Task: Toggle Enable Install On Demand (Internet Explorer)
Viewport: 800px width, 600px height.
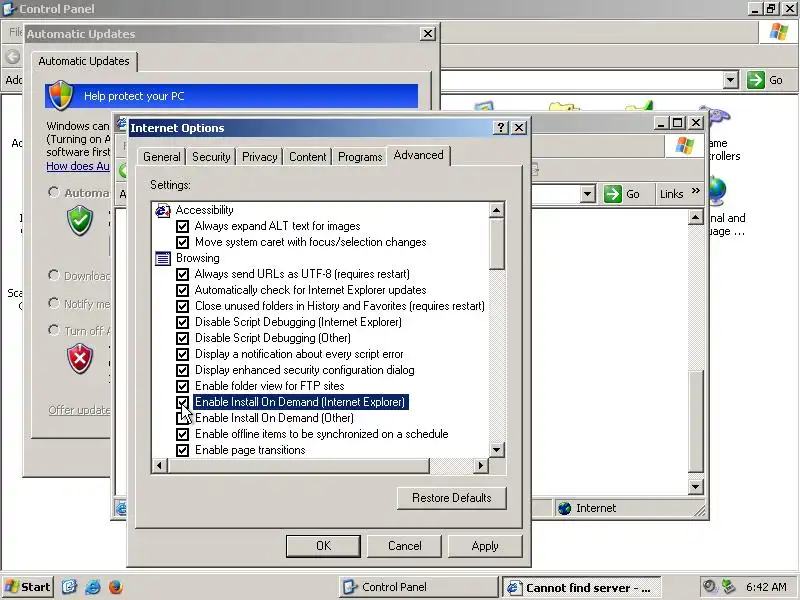Action: tap(182, 402)
